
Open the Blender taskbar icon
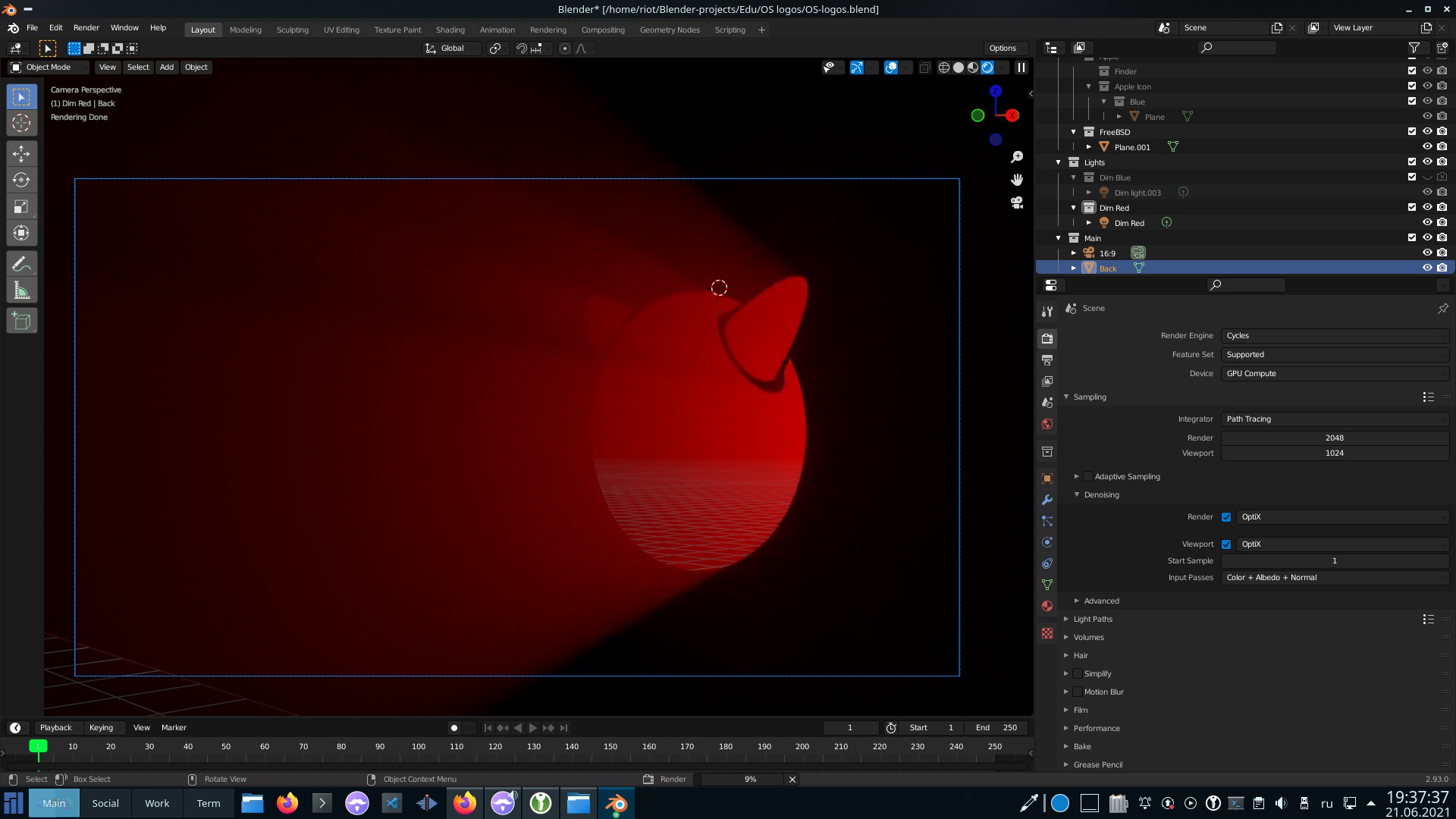point(617,803)
